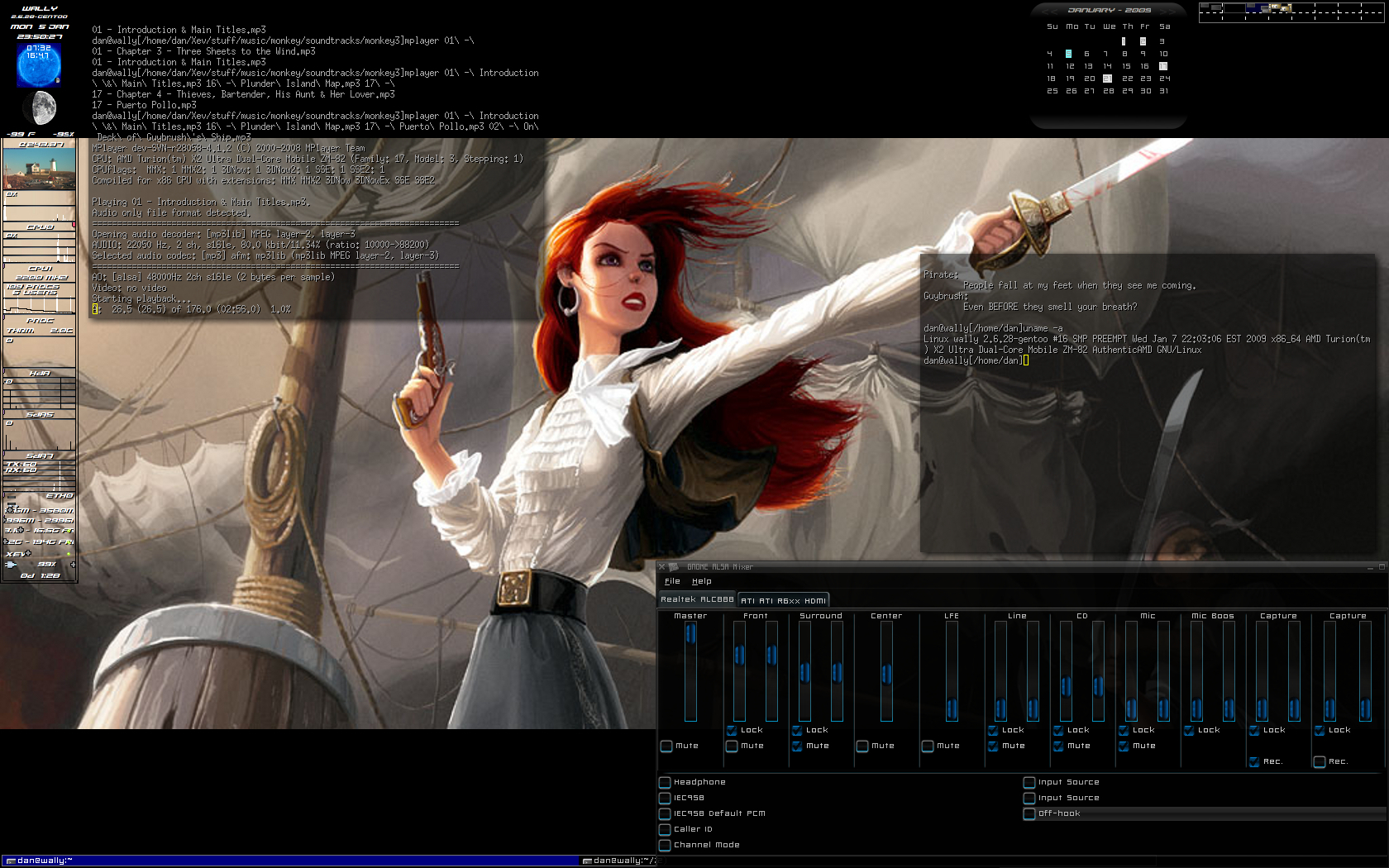1389x868 pixels.
Task: Open the File menu in ALSA Mixer
Action: click(x=672, y=581)
